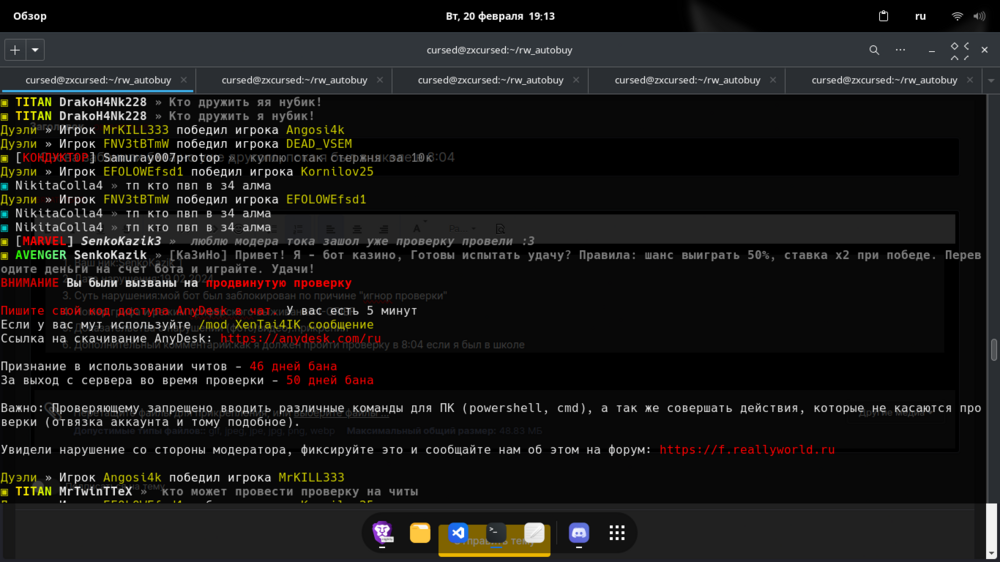The width and height of the screenshot is (1000, 562).
Task: Launch Brave browser from the dock
Action: point(382,532)
